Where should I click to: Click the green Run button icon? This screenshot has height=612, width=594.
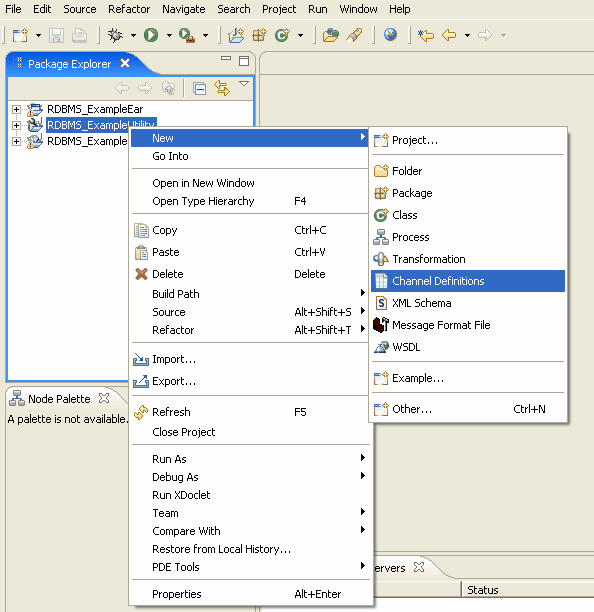coord(151,35)
